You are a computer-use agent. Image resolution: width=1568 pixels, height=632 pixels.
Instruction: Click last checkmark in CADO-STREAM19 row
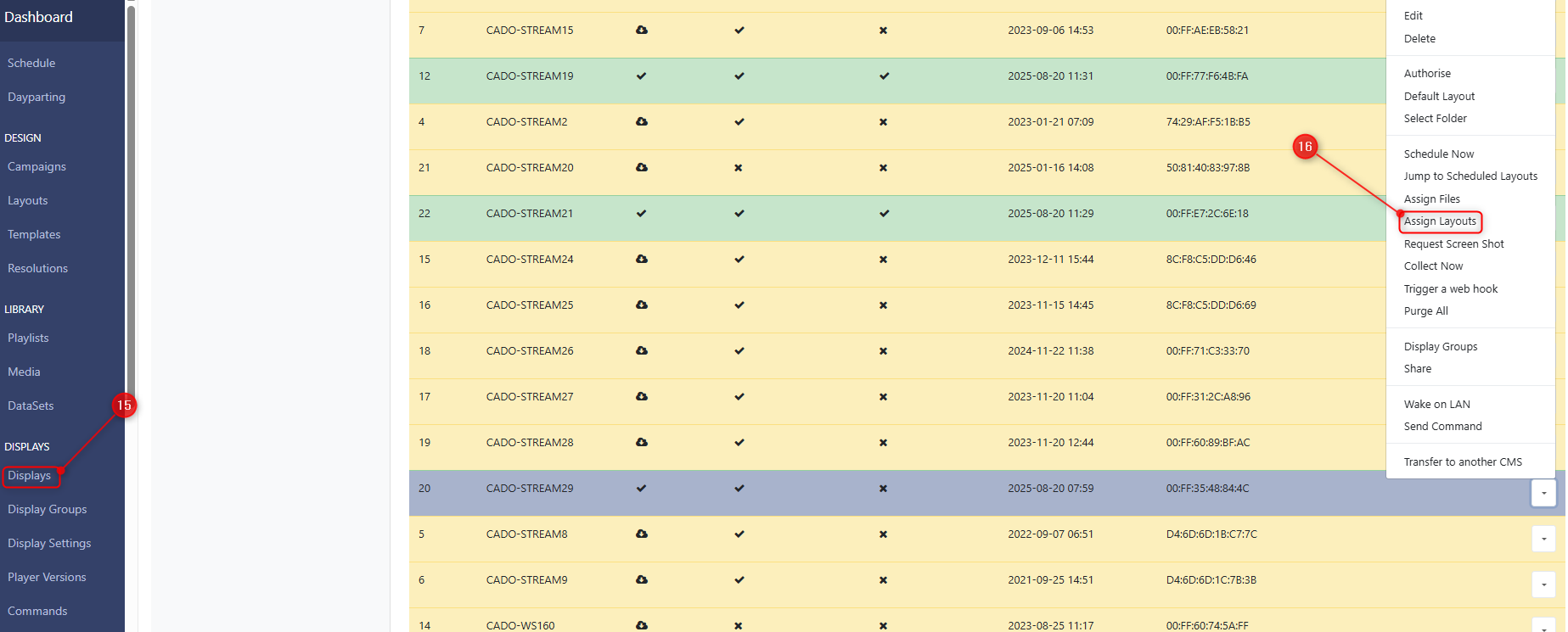click(x=884, y=76)
